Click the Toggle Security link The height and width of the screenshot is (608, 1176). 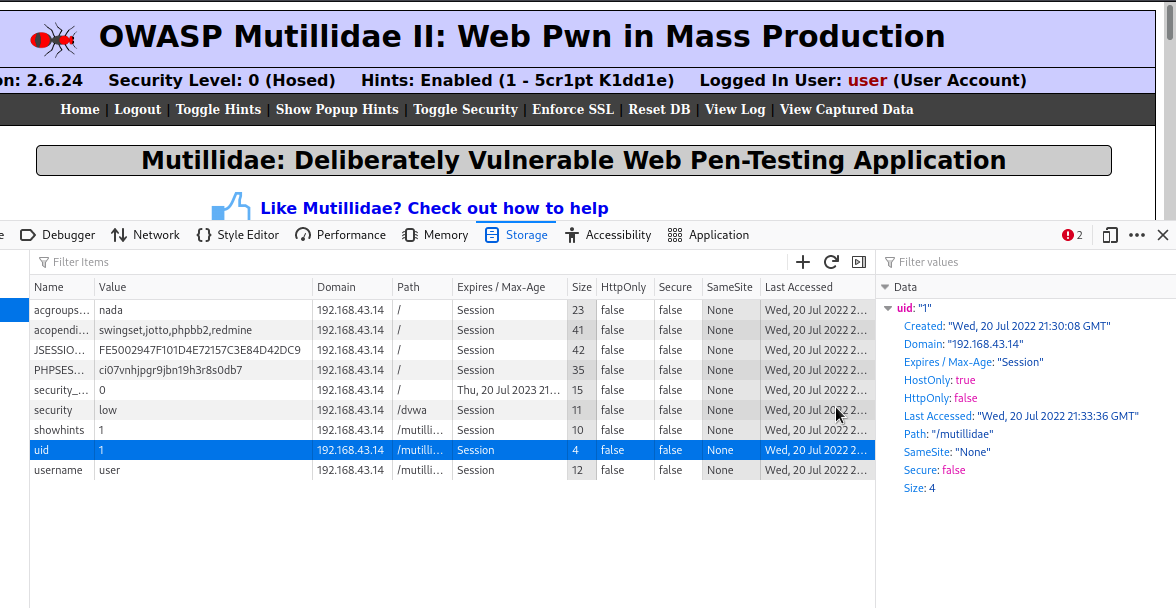click(x=465, y=109)
